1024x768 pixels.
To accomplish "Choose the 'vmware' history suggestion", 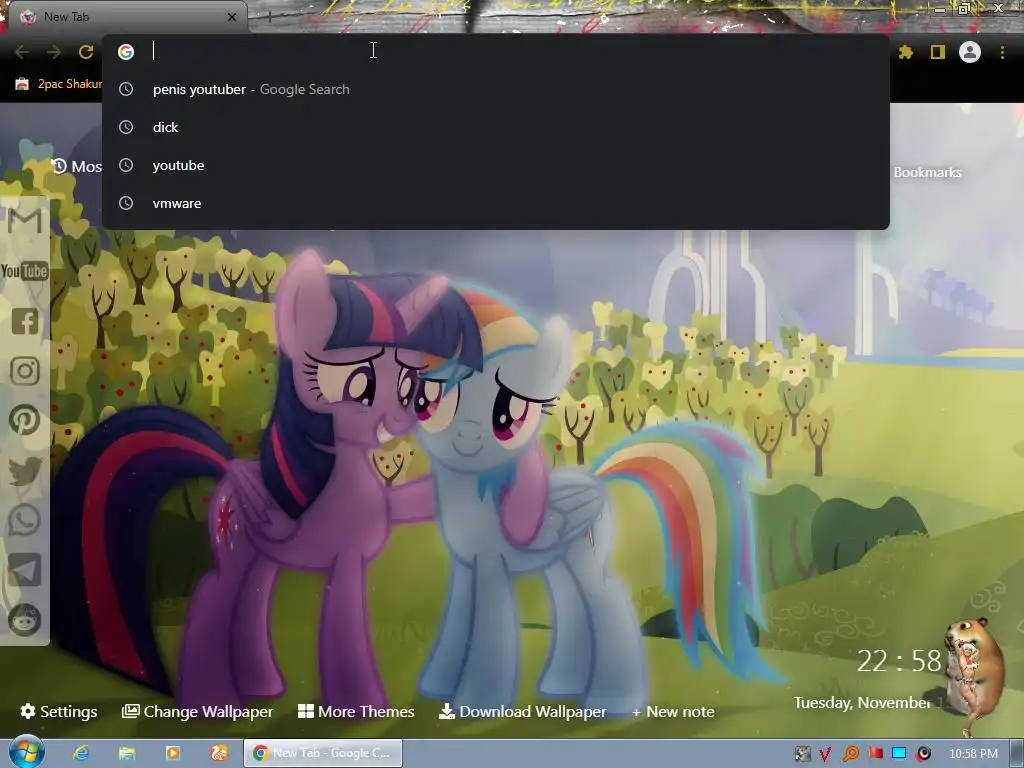I will [x=496, y=203].
